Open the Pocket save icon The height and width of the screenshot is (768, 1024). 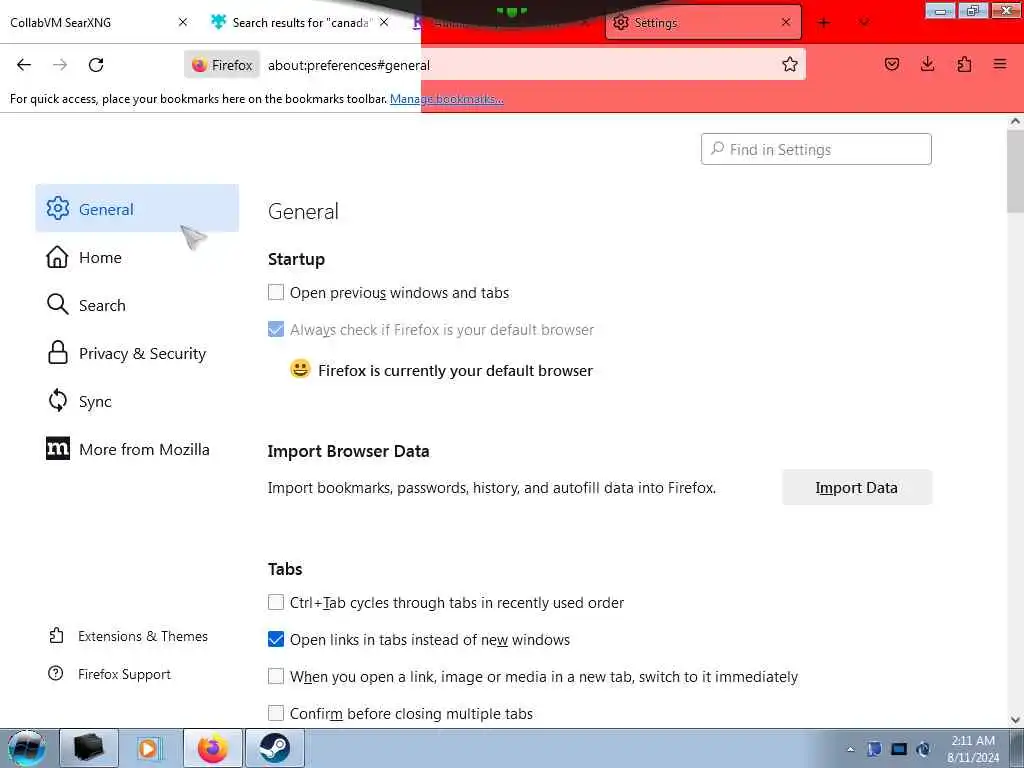[x=891, y=64]
